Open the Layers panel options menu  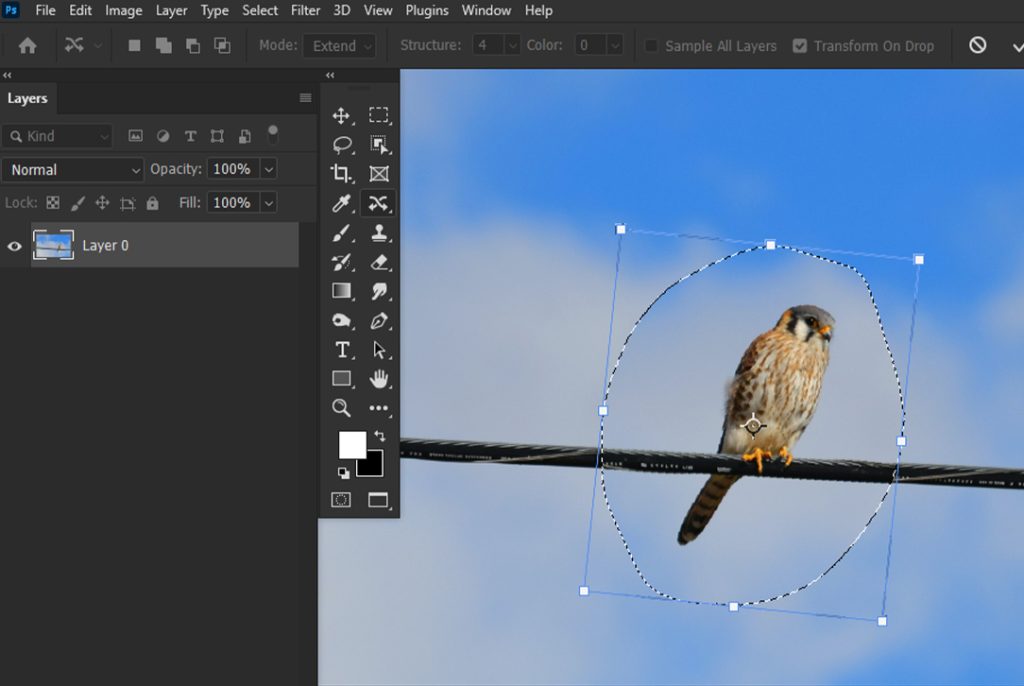coord(305,98)
